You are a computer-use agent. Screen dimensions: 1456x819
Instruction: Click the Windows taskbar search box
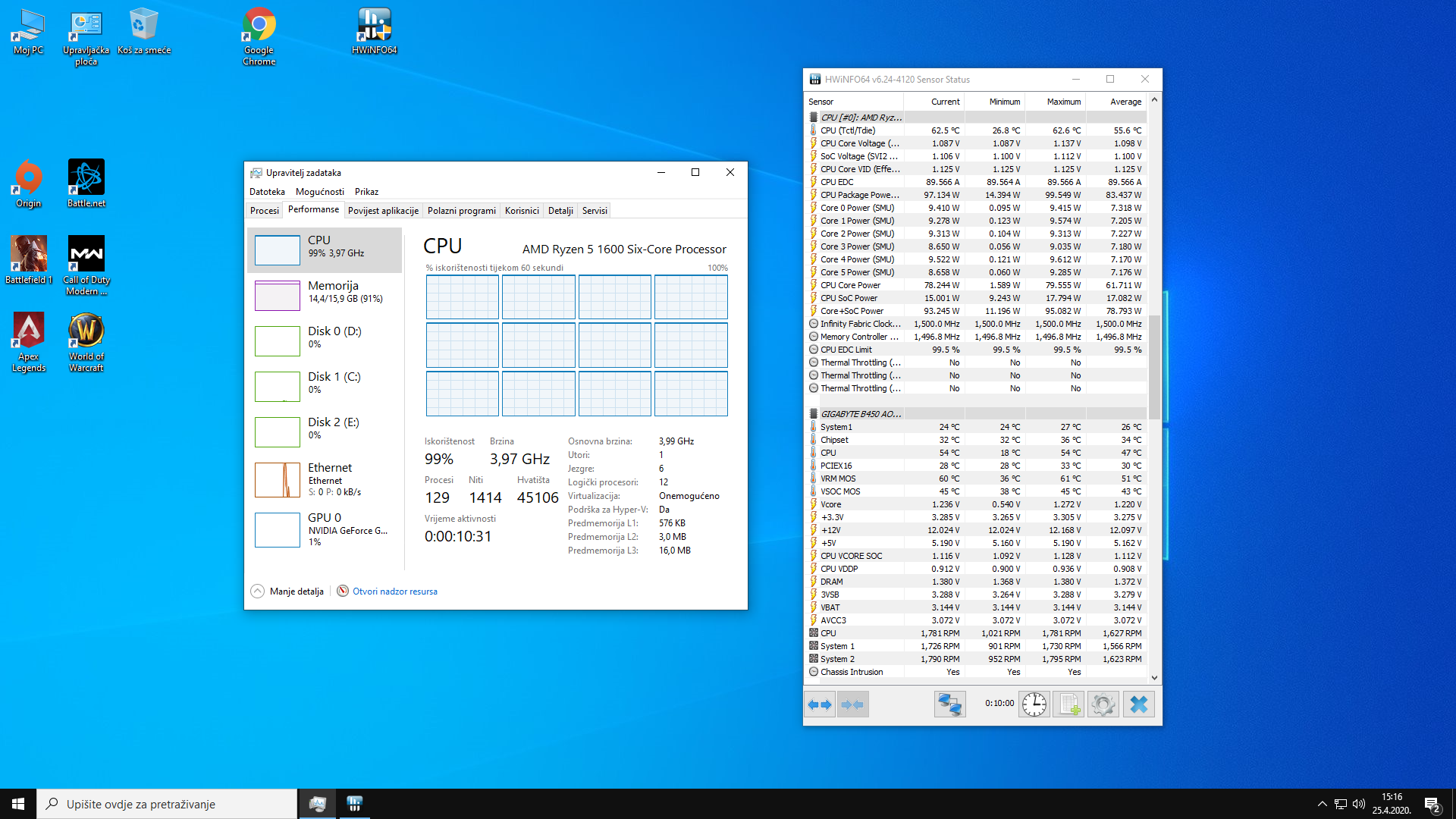coord(167,804)
